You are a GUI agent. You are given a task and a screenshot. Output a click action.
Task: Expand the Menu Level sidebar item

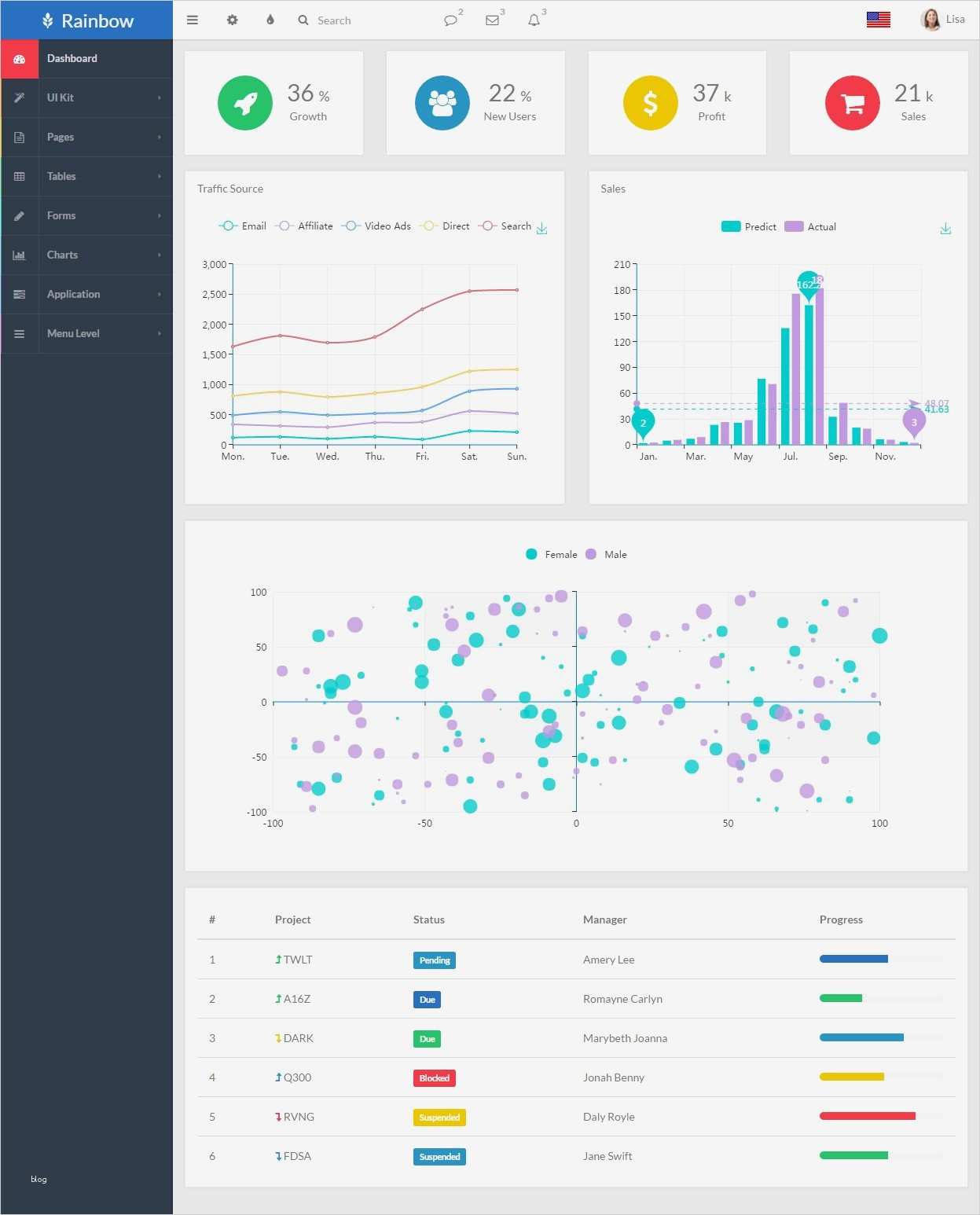click(x=86, y=333)
